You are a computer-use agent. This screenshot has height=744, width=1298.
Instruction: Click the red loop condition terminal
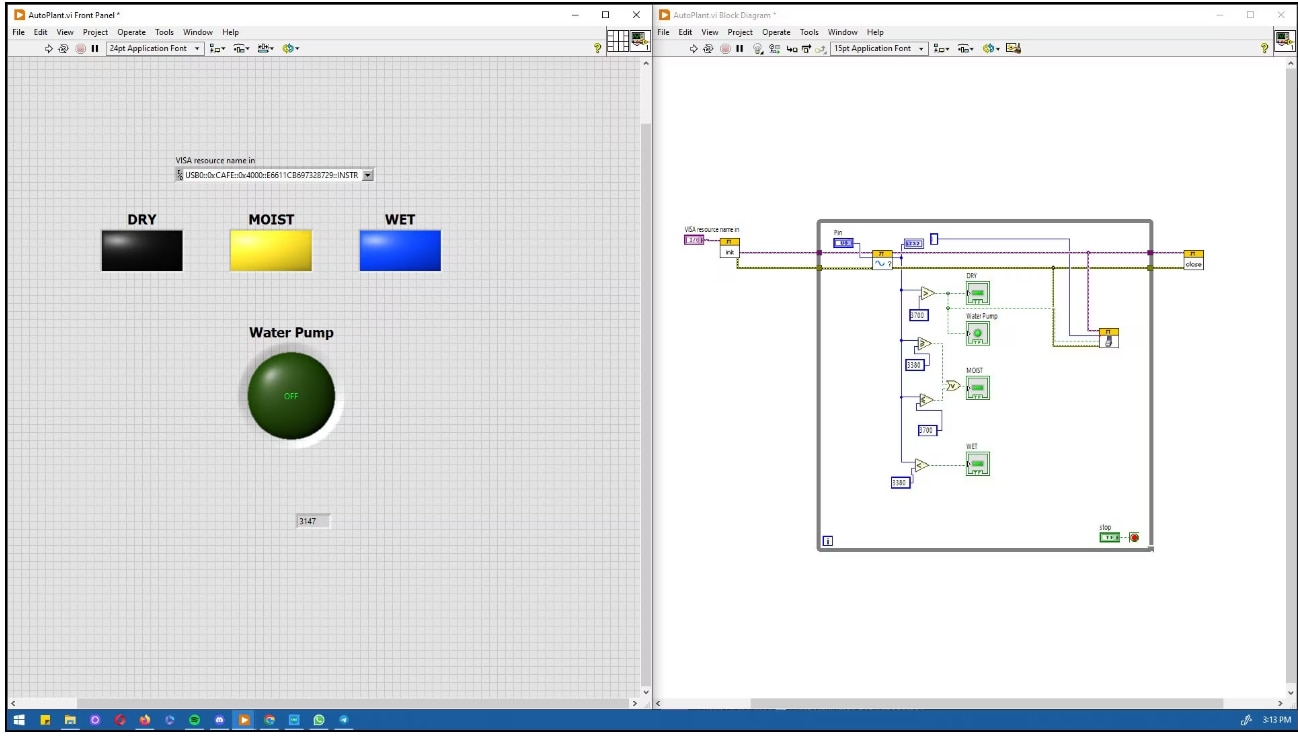1134,537
